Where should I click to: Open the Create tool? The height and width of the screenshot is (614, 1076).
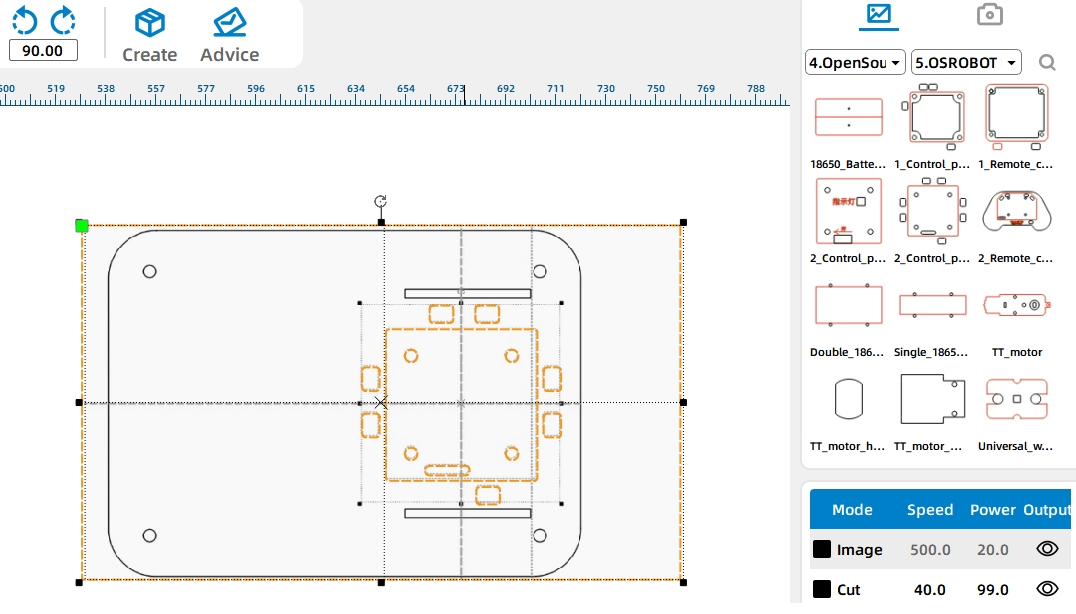[x=150, y=36]
